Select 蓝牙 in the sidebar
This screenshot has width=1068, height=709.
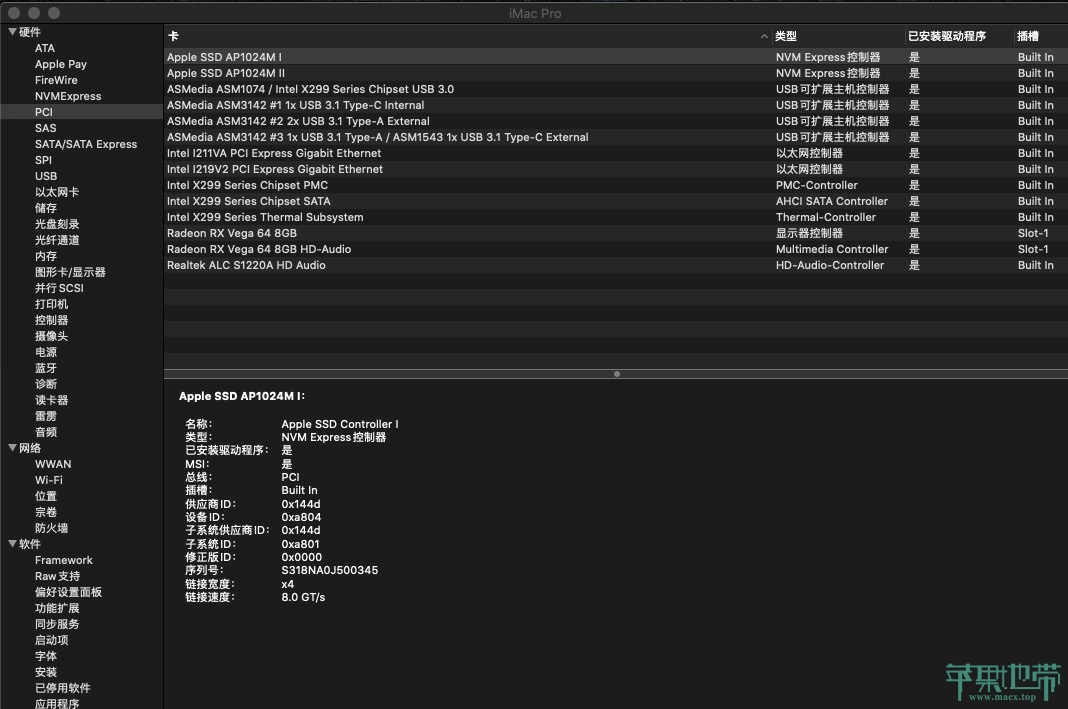(46, 368)
